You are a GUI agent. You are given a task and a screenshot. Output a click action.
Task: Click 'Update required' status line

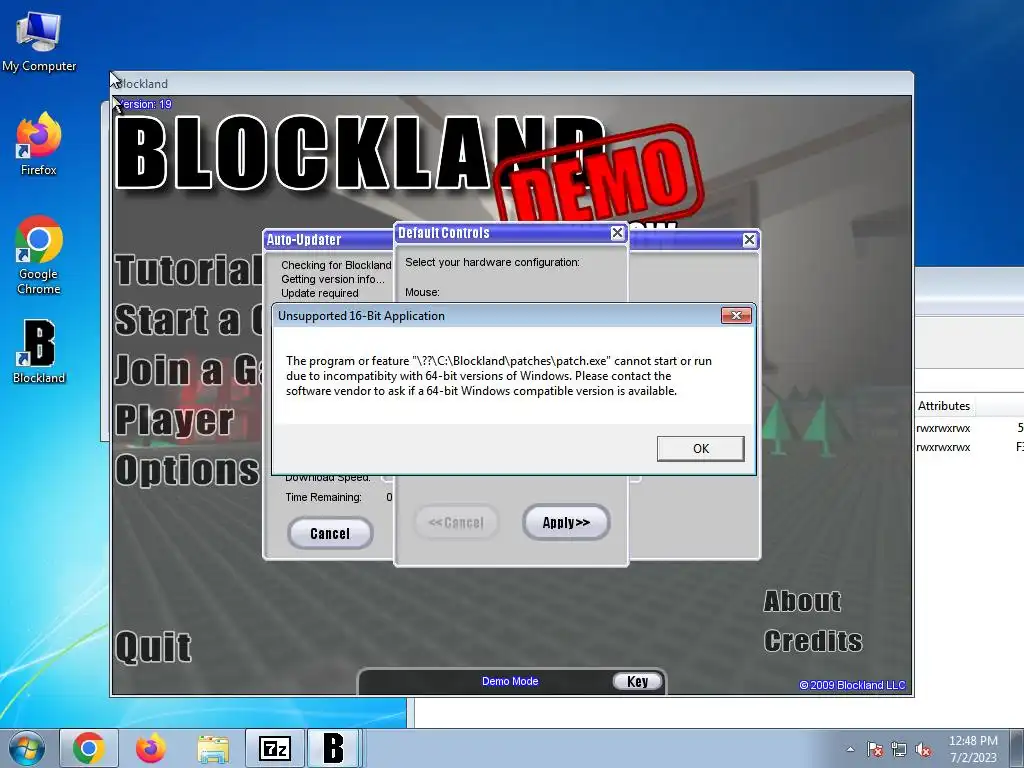pos(320,293)
